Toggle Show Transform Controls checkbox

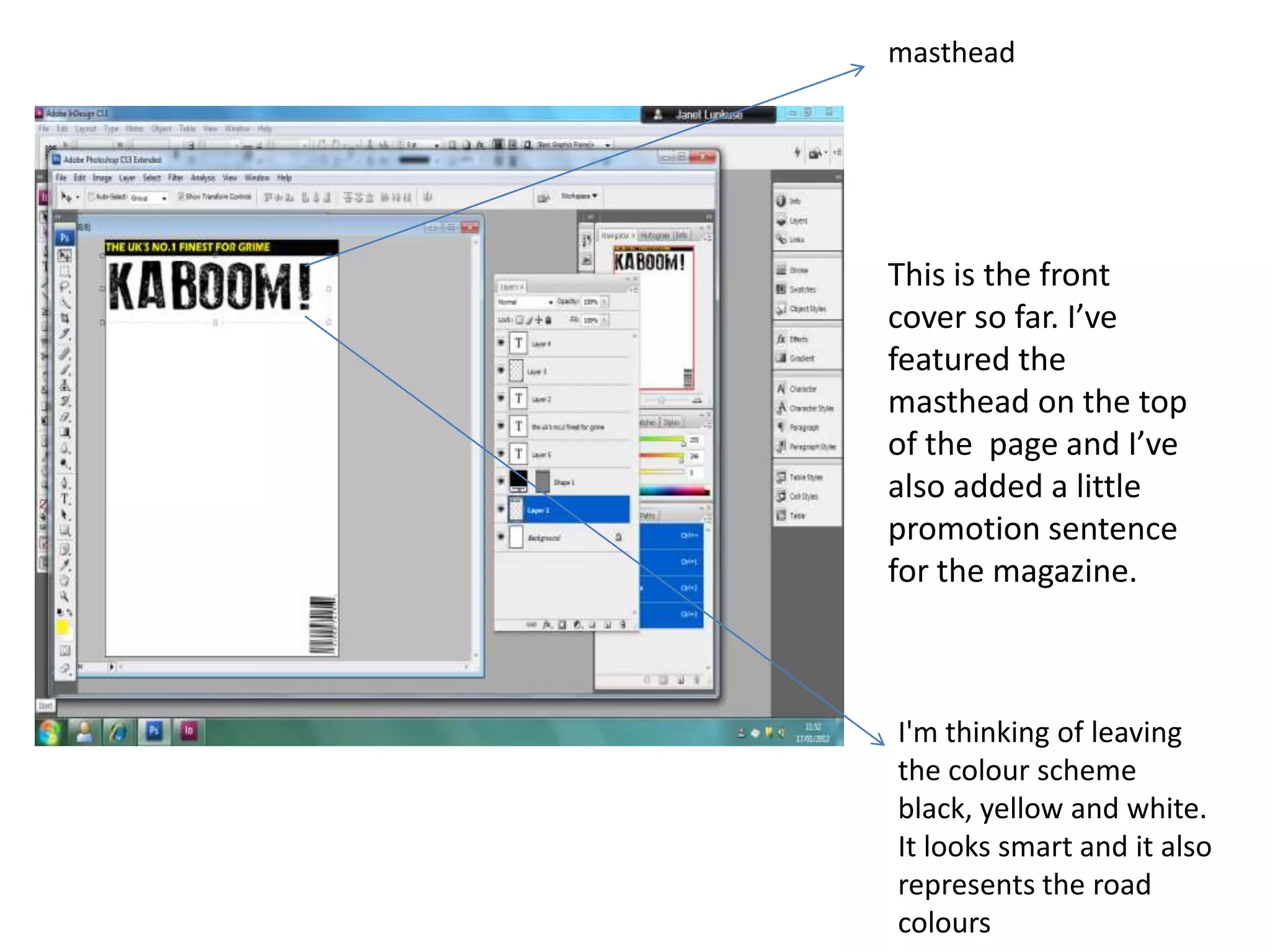[x=181, y=196]
